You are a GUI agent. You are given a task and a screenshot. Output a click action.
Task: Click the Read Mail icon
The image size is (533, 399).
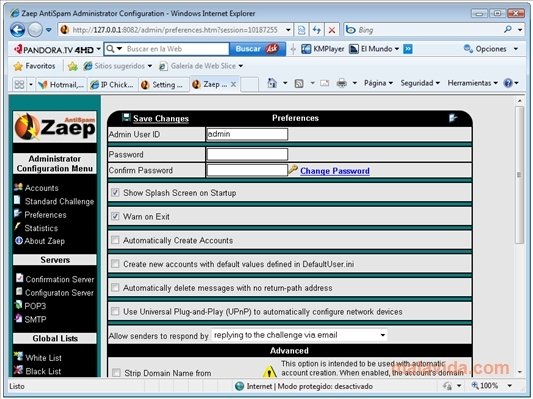(325, 83)
